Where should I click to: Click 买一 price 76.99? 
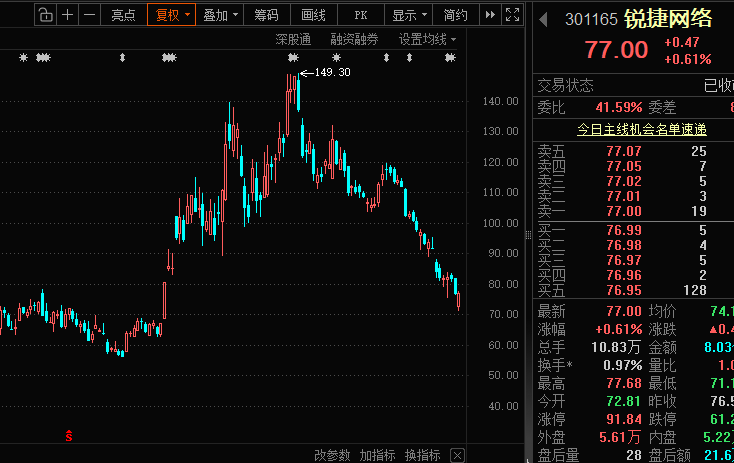[624, 230]
